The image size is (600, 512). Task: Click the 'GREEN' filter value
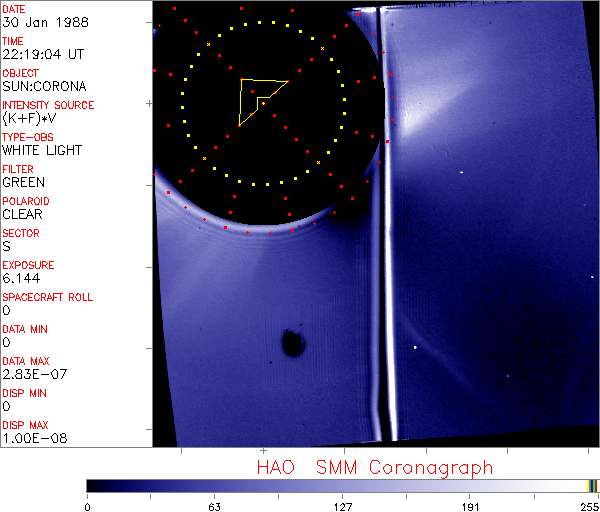pyautogui.click(x=23, y=183)
